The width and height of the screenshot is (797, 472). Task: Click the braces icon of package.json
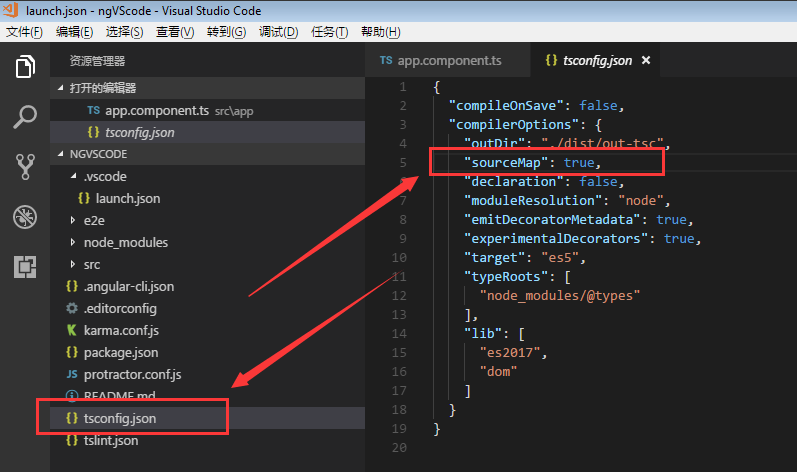tap(72, 352)
